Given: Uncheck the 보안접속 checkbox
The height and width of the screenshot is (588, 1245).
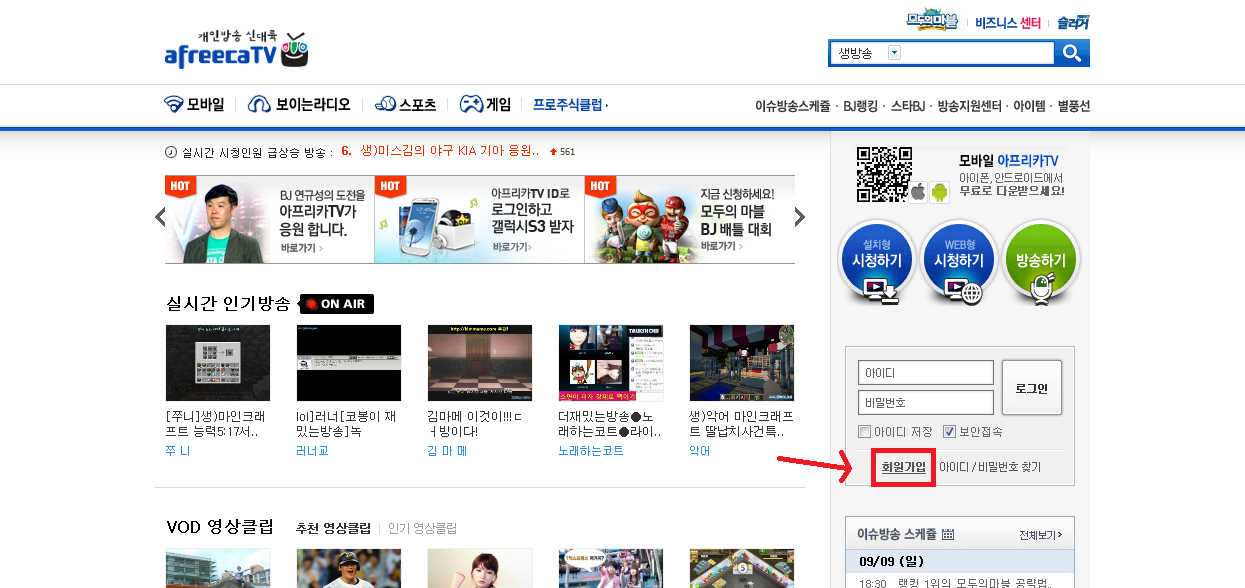Looking at the screenshot, I should pos(949,432).
